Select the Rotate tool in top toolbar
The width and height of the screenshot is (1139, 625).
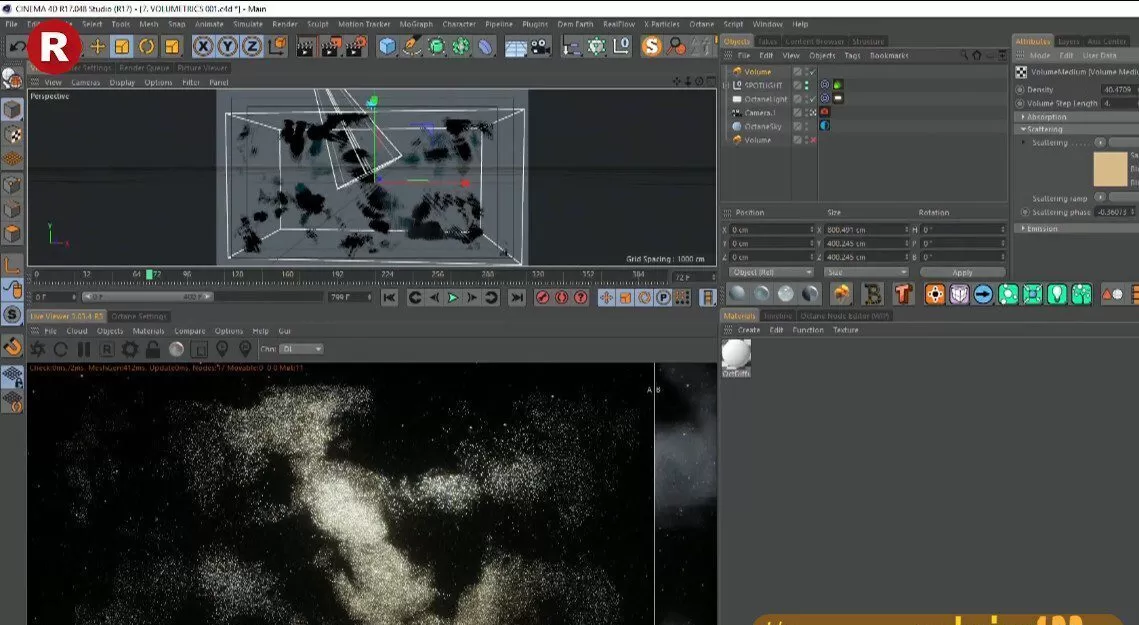coord(147,46)
